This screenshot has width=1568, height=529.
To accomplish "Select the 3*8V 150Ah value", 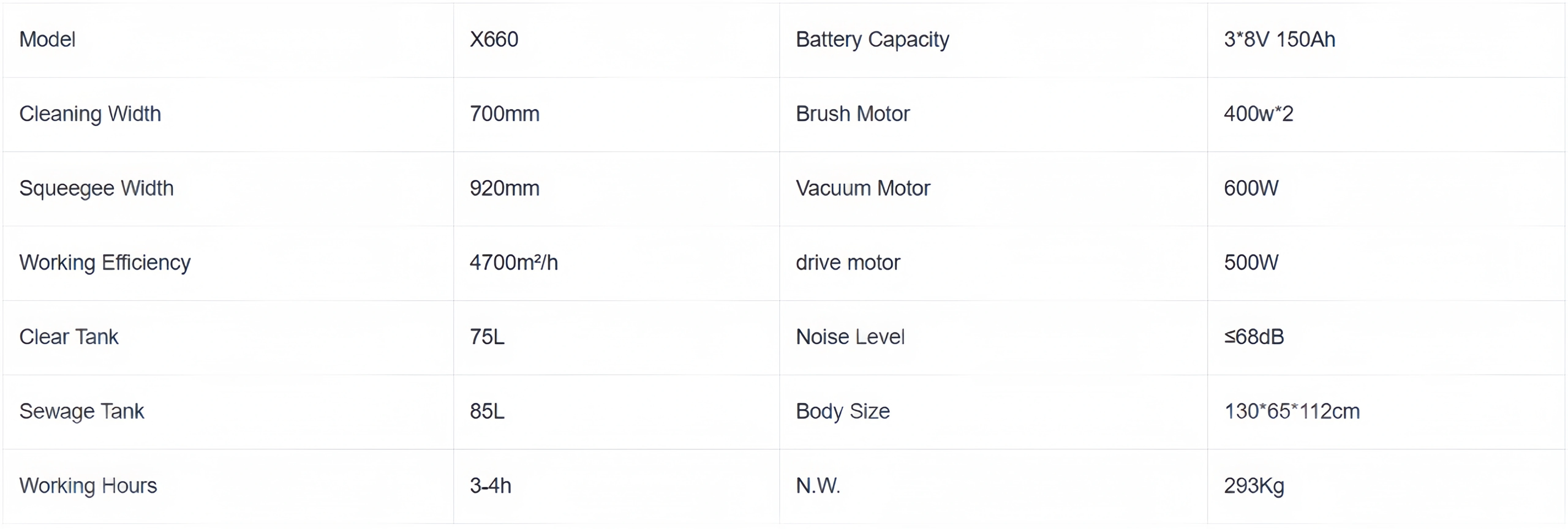I will pos(1280,39).
